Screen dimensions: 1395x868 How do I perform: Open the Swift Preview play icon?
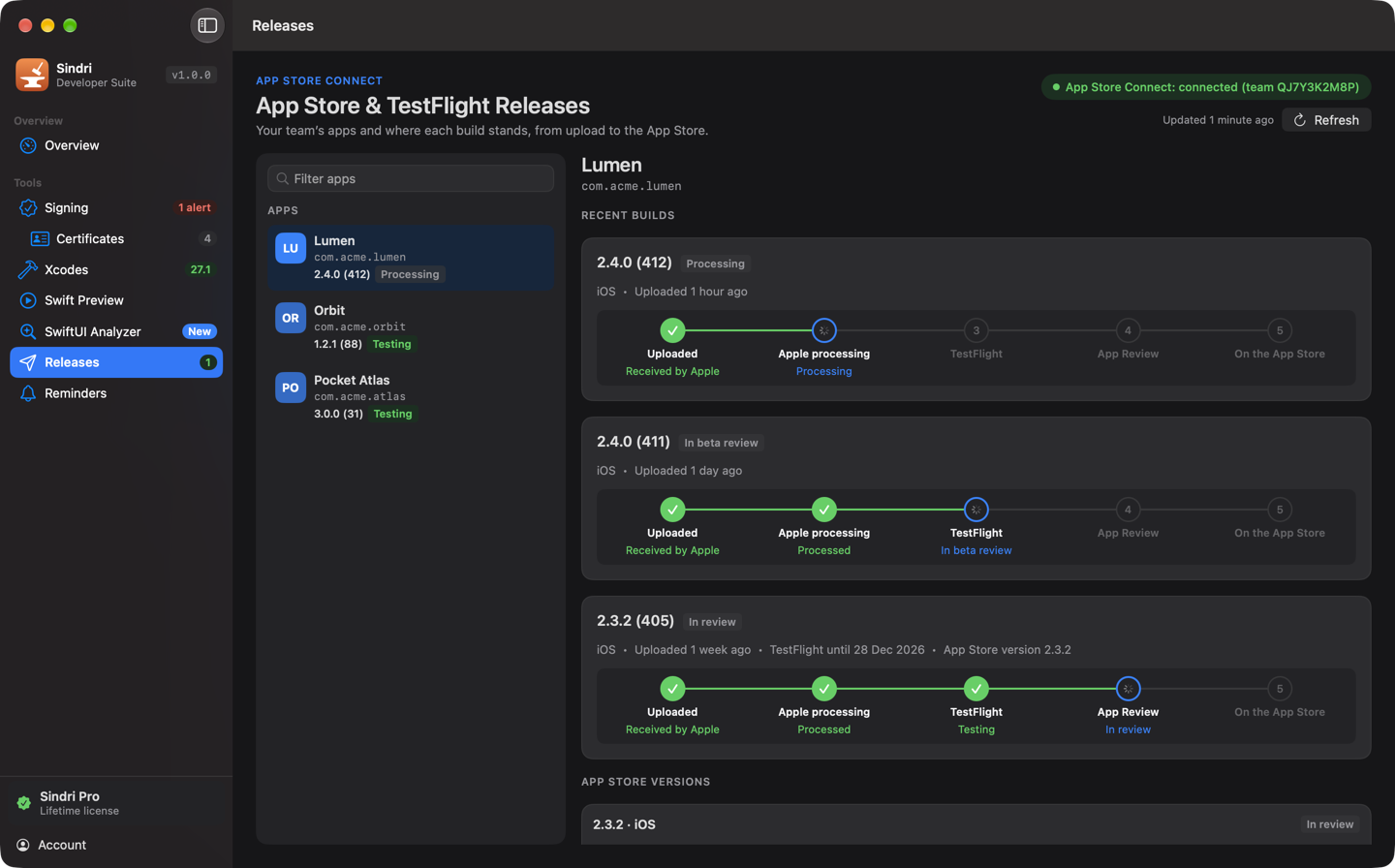28,300
